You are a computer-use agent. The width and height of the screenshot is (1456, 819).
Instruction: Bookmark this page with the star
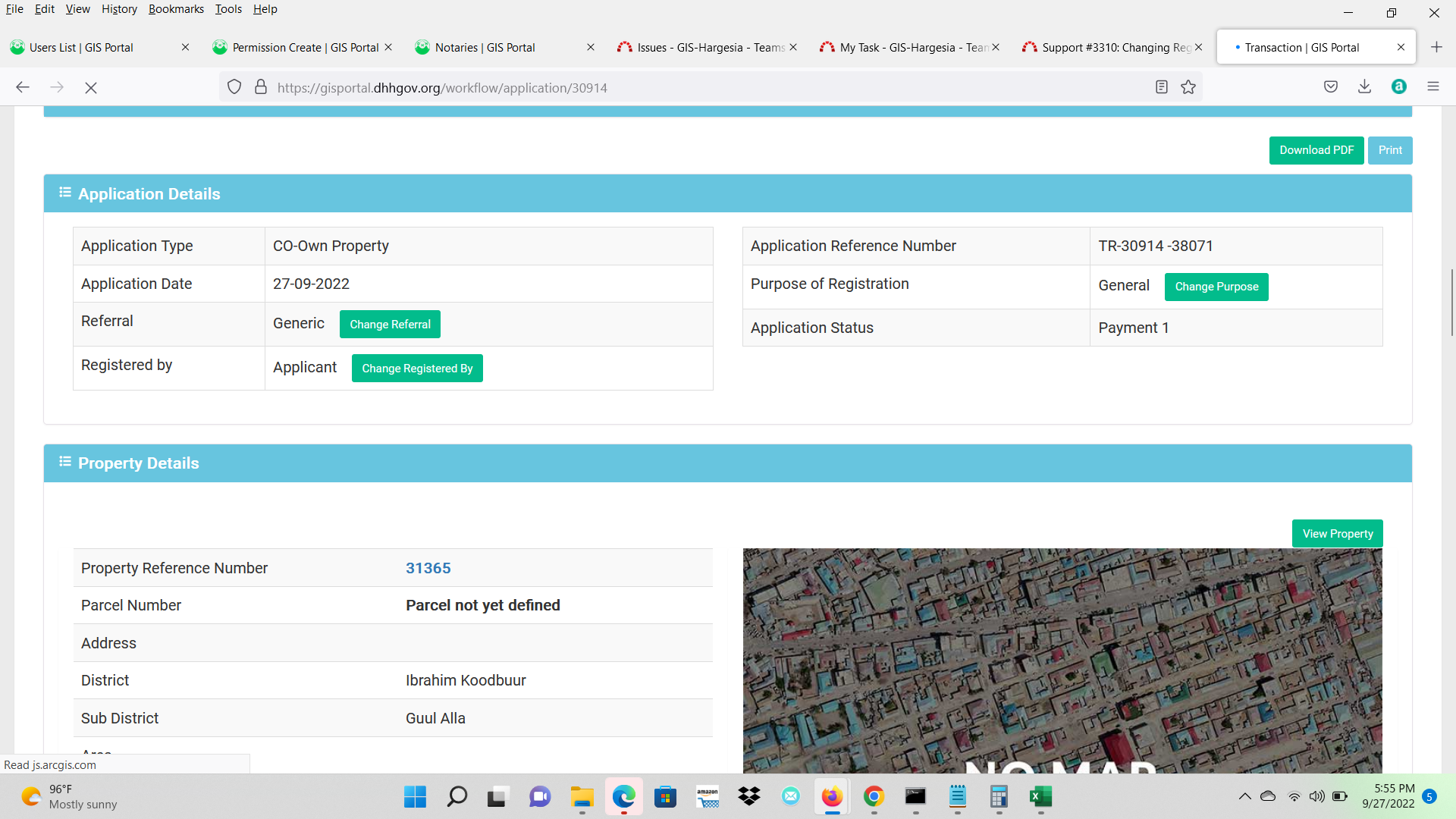[x=1188, y=87]
